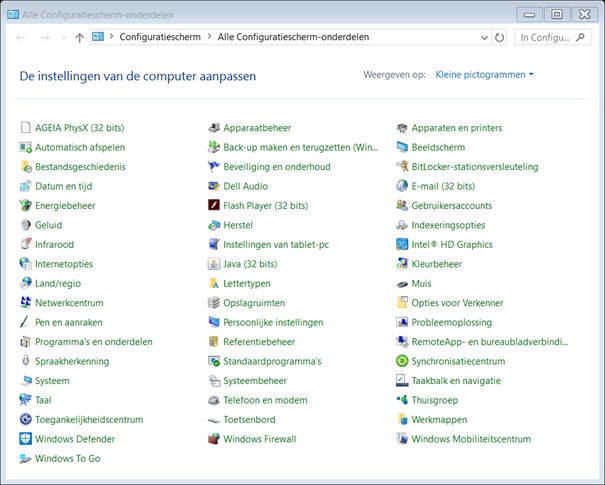Open the Opslagruimten link
The height and width of the screenshot is (485, 605).
point(254,302)
